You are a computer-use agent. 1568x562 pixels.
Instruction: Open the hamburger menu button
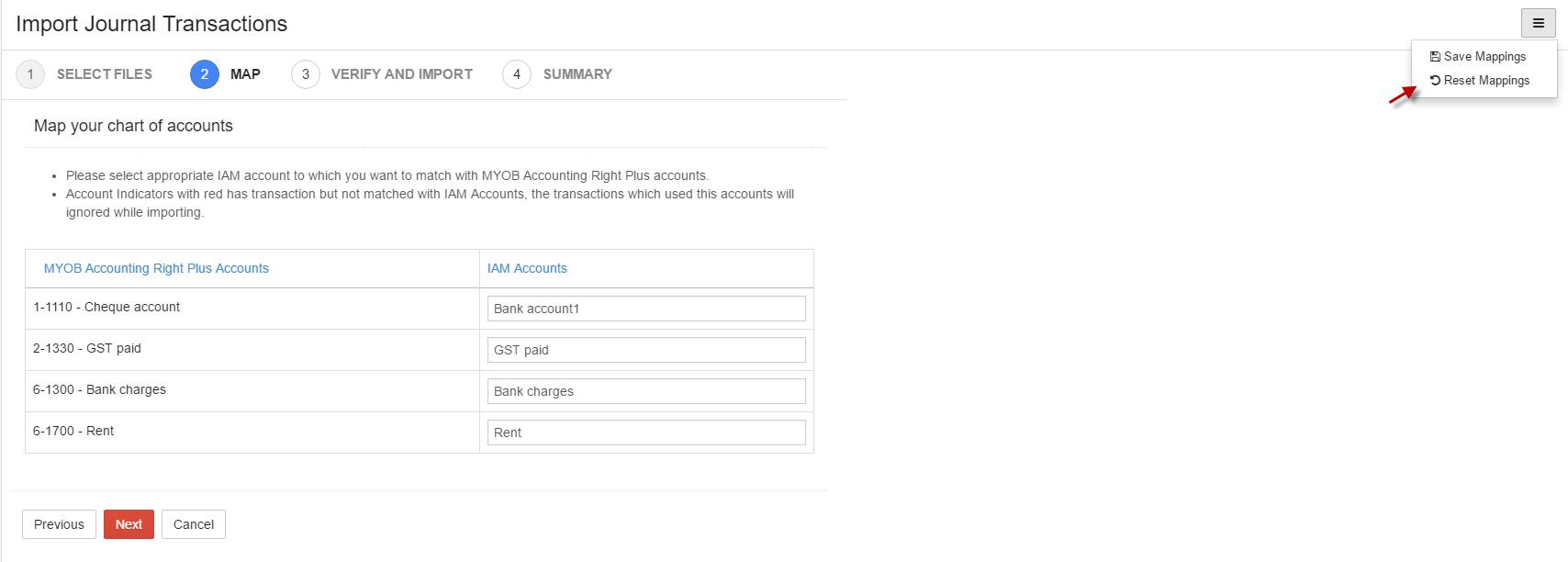click(x=1538, y=23)
